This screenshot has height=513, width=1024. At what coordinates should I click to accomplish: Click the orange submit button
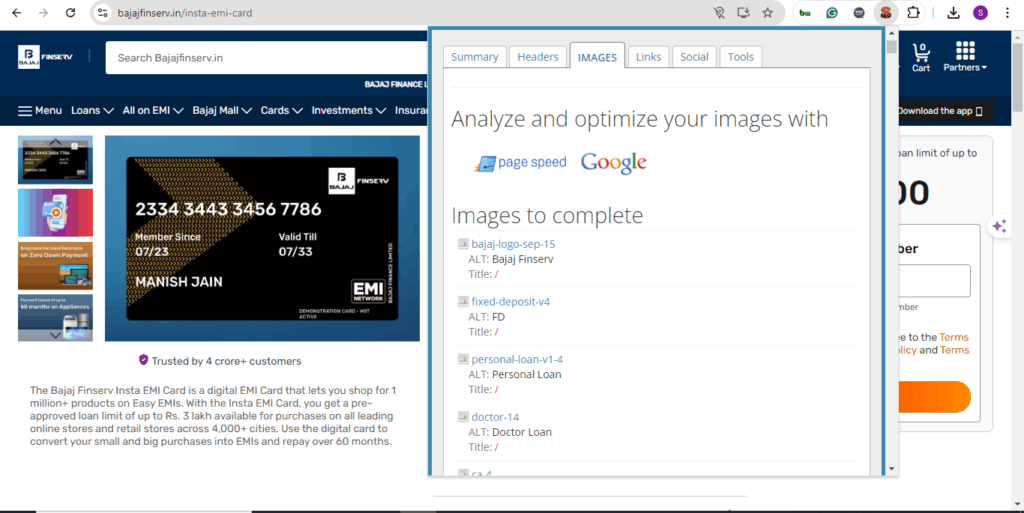coord(934,397)
